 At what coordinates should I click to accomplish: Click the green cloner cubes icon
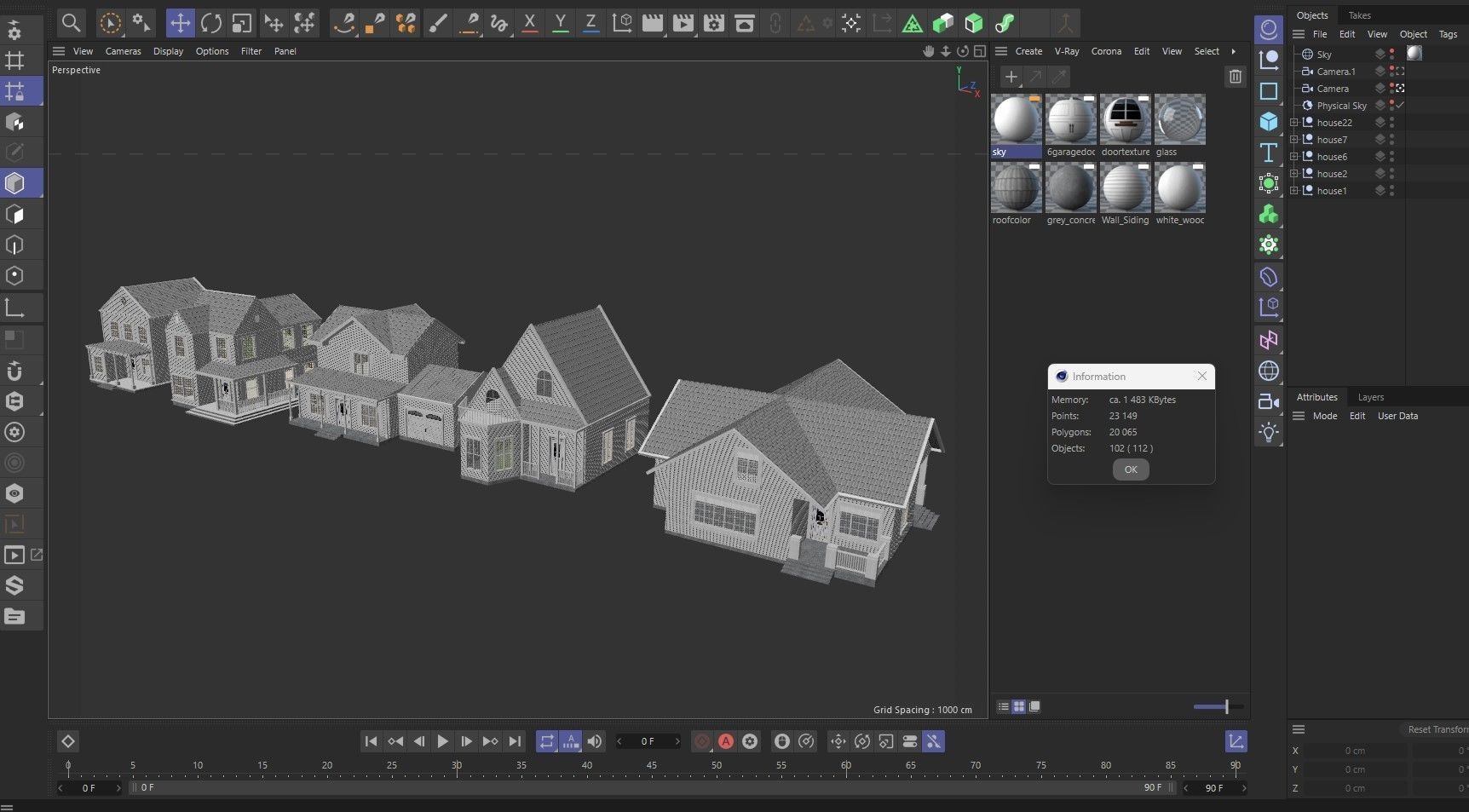click(x=1269, y=214)
